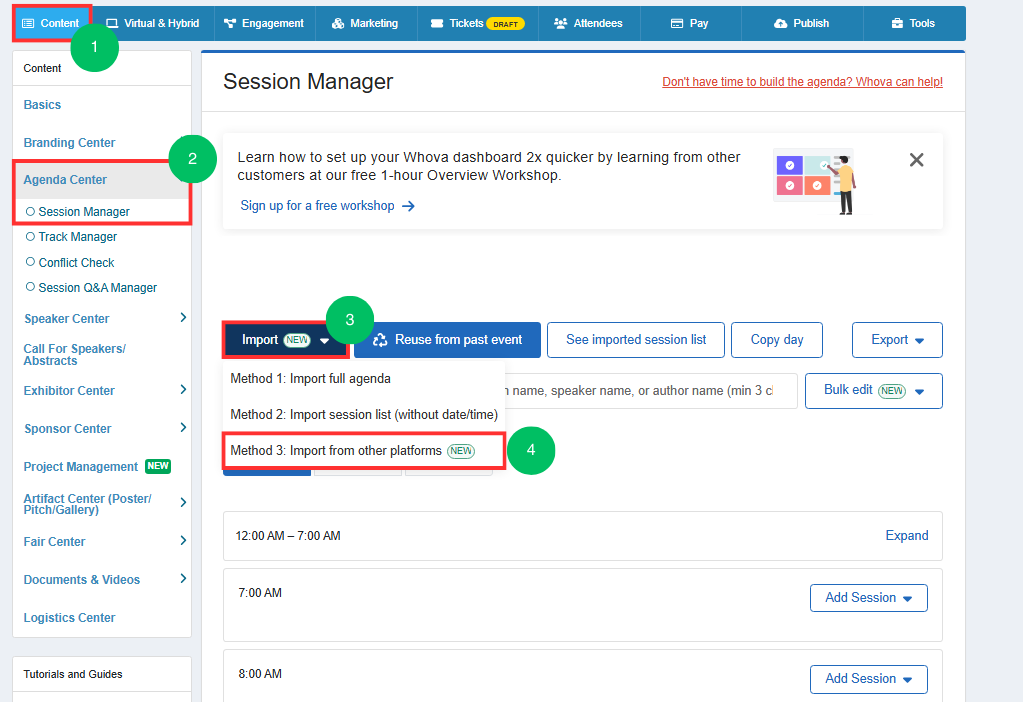Open the Import dropdown
The image size is (1023, 702).
point(285,340)
